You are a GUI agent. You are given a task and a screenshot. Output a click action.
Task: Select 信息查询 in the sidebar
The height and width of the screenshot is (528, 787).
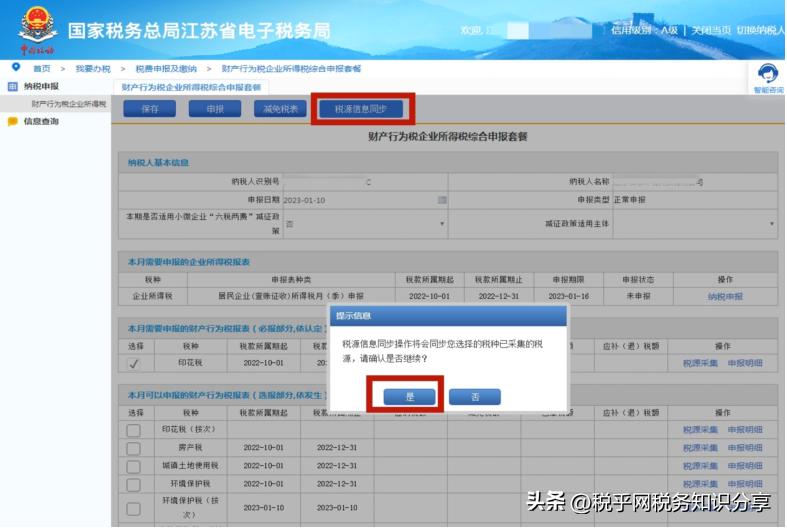[x=41, y=121]
